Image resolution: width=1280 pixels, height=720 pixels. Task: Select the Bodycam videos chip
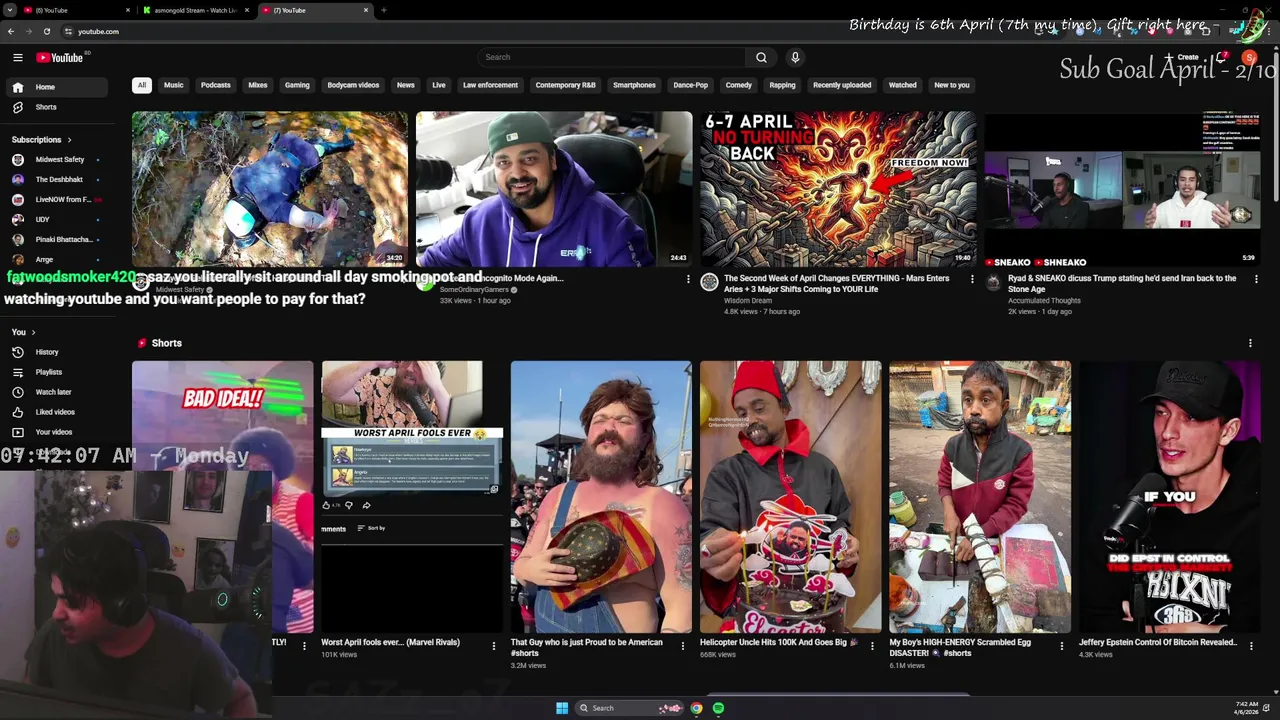[x=353, y=85]
